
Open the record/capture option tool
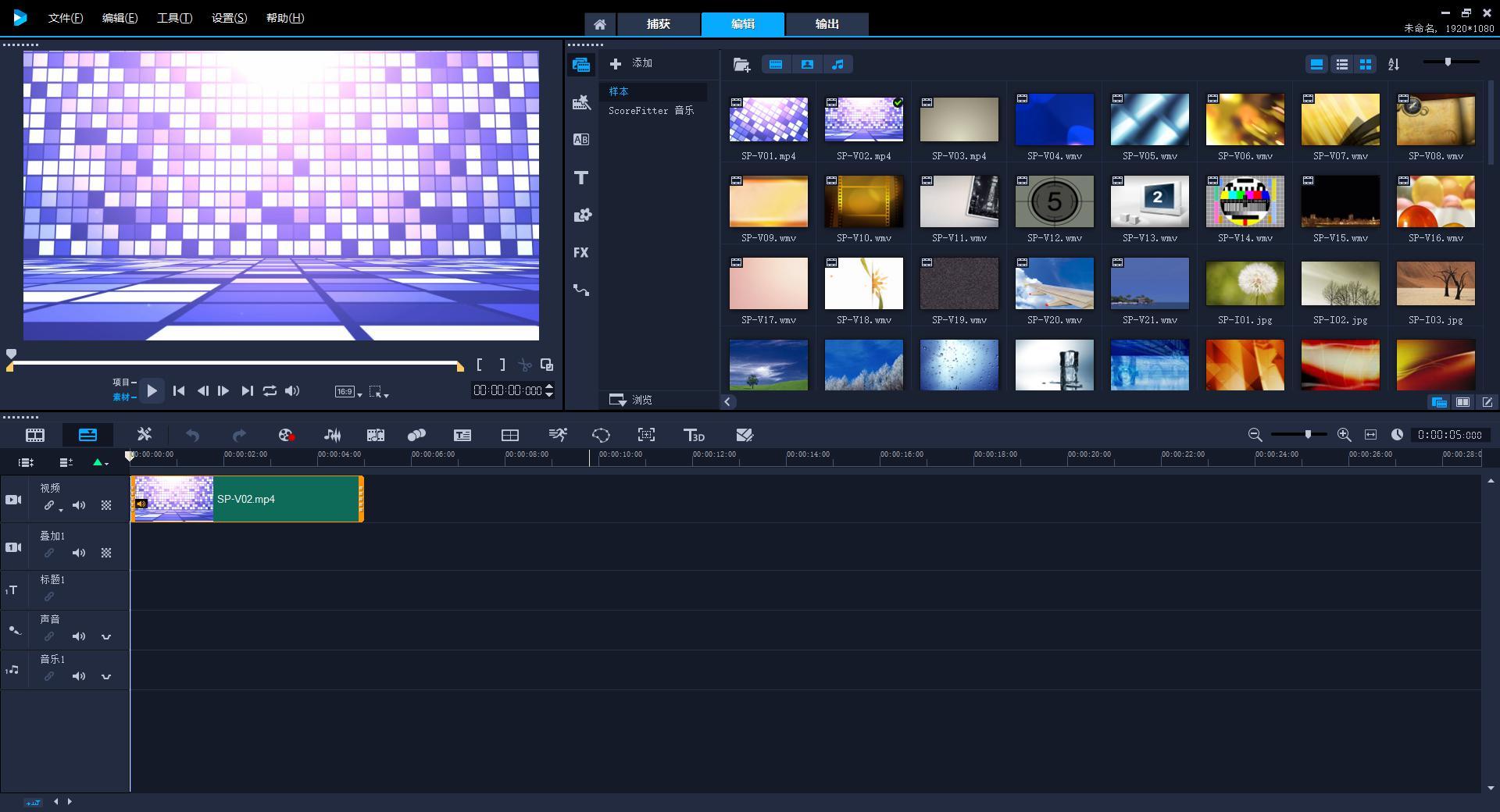(x=286, y=435)
